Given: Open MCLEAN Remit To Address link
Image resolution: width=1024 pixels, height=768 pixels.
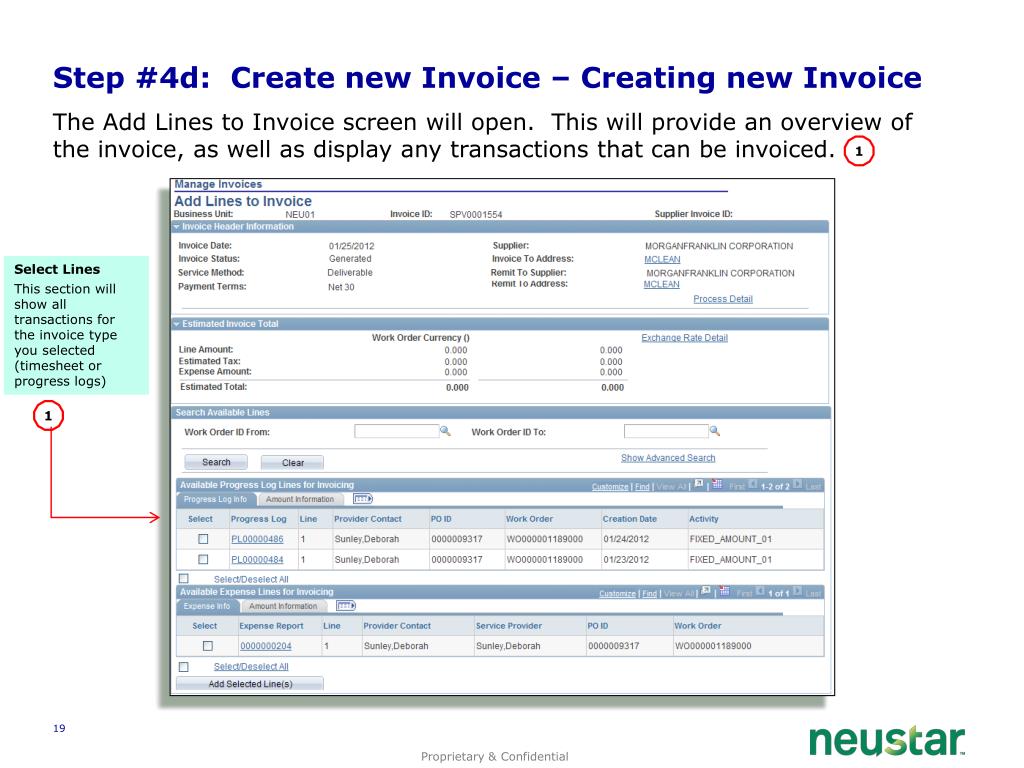Looking at the screenshot, I should (x=662, y=284).
